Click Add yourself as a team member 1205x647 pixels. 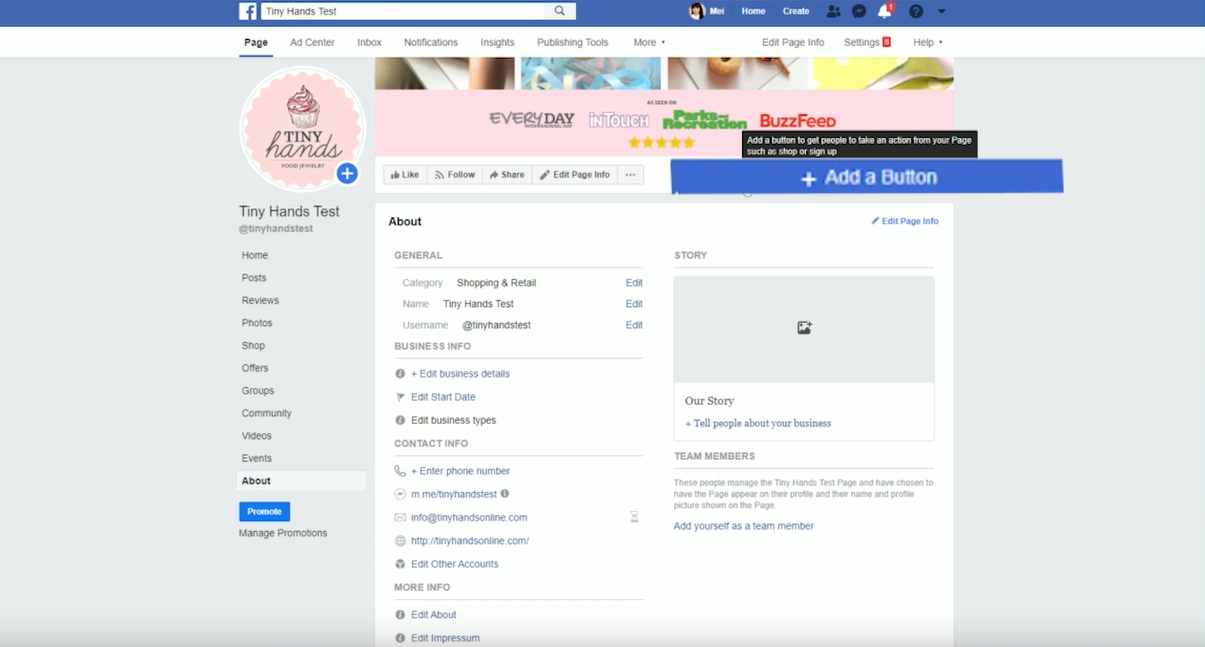[x=743, y=525]
